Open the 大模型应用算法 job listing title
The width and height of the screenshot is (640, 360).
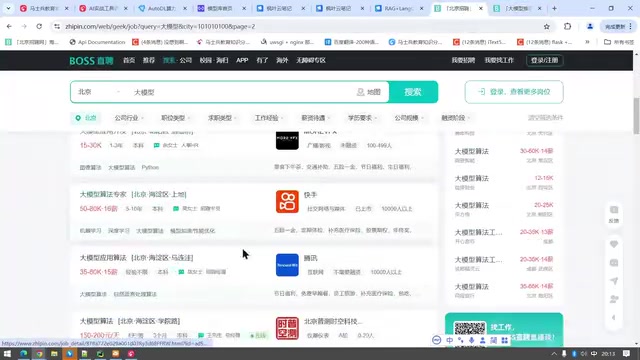tap(103, 258)
